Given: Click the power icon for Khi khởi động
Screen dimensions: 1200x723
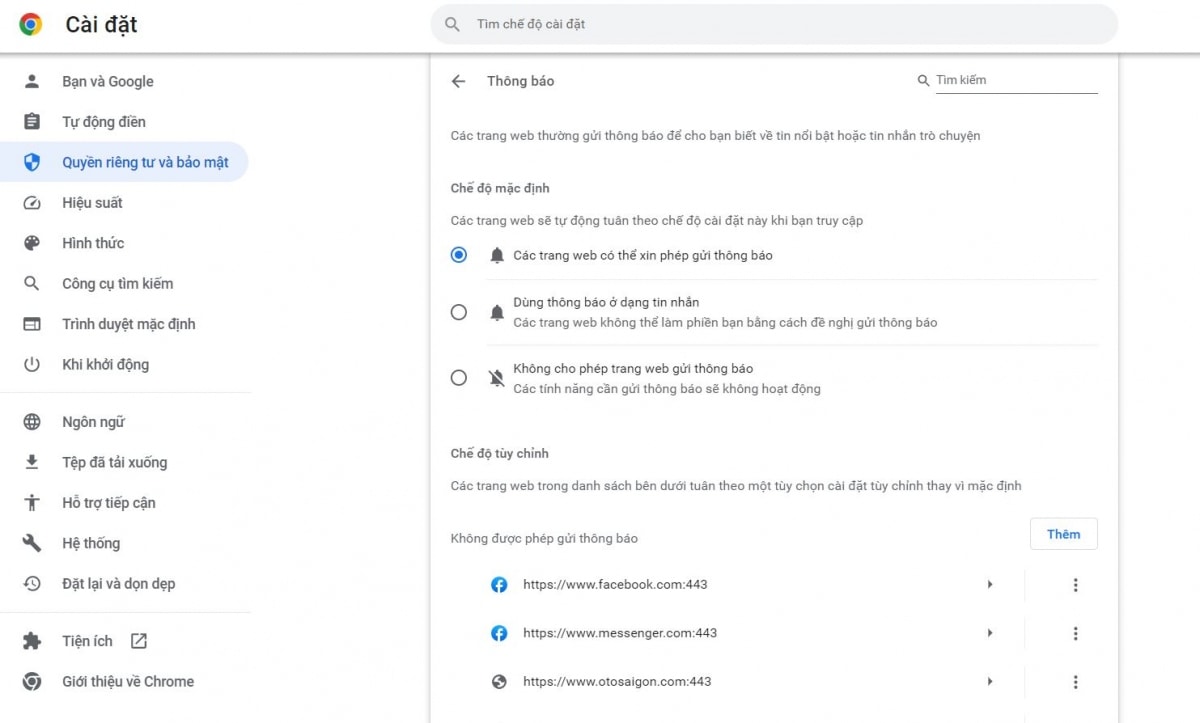Looking at the screenshot, I should [x=32, y=365].
